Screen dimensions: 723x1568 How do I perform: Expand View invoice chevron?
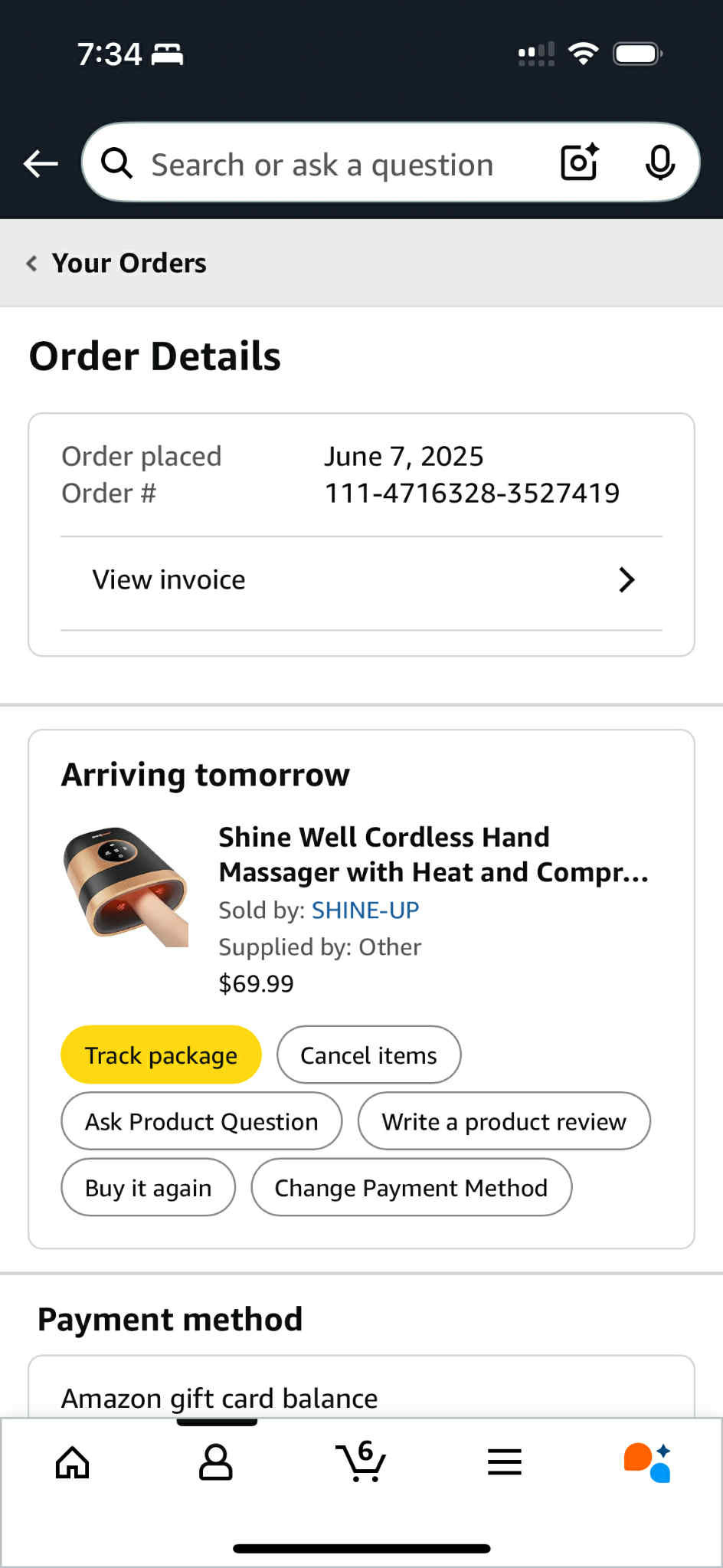[626, 580]
